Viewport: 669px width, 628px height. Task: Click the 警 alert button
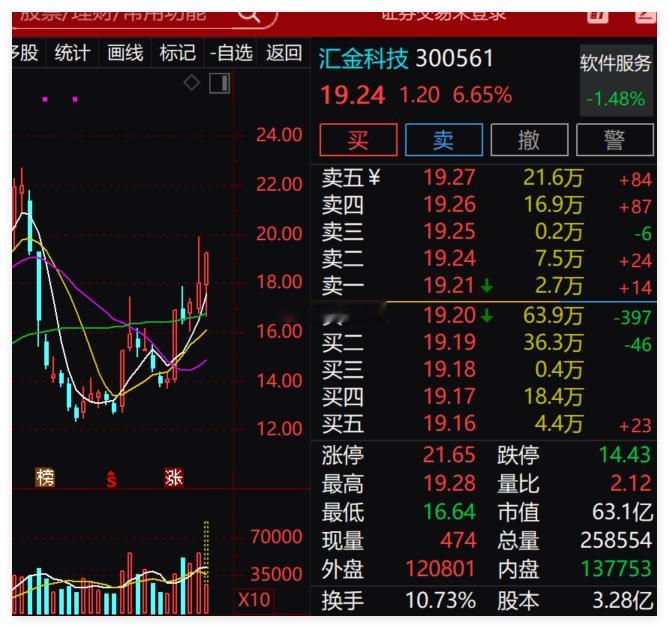pos(614,140)
